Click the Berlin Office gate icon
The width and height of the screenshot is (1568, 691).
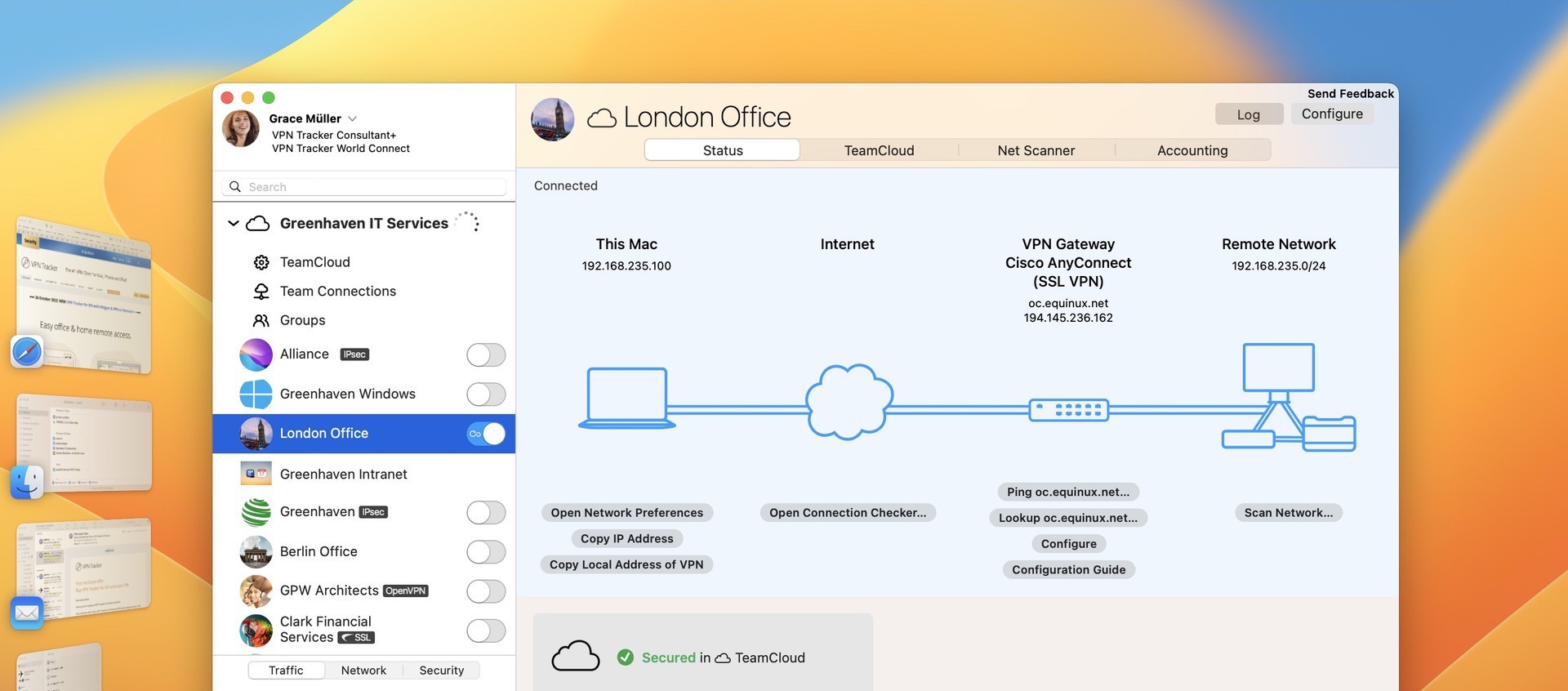tap(256, 552)
